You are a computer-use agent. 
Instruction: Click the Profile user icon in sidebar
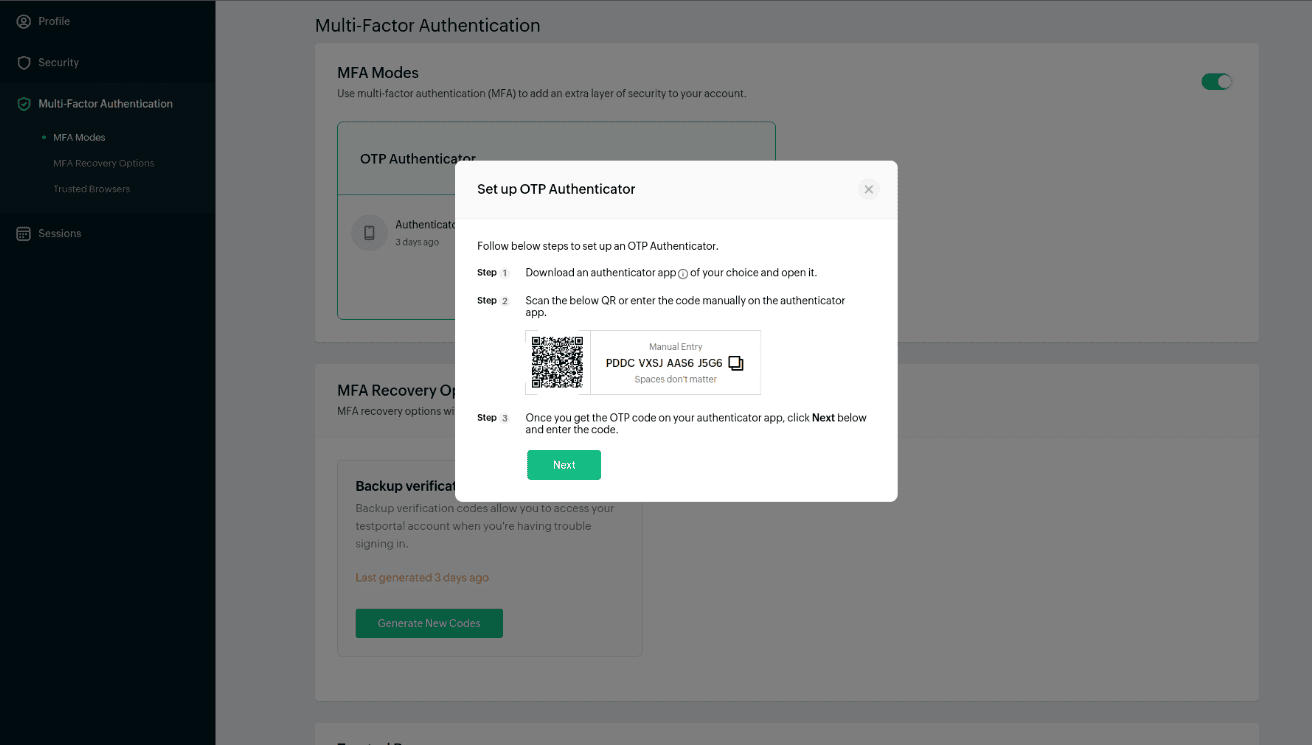(24, 21)
